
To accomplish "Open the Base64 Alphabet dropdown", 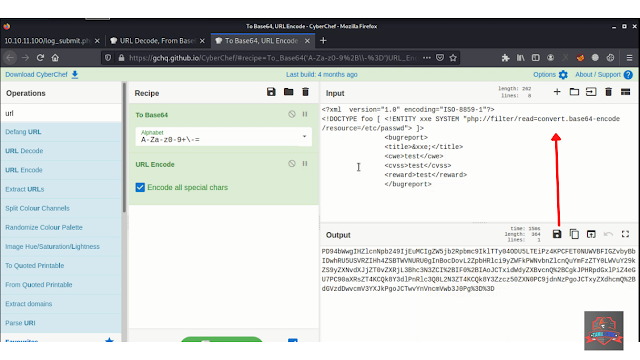I will 224,136.
